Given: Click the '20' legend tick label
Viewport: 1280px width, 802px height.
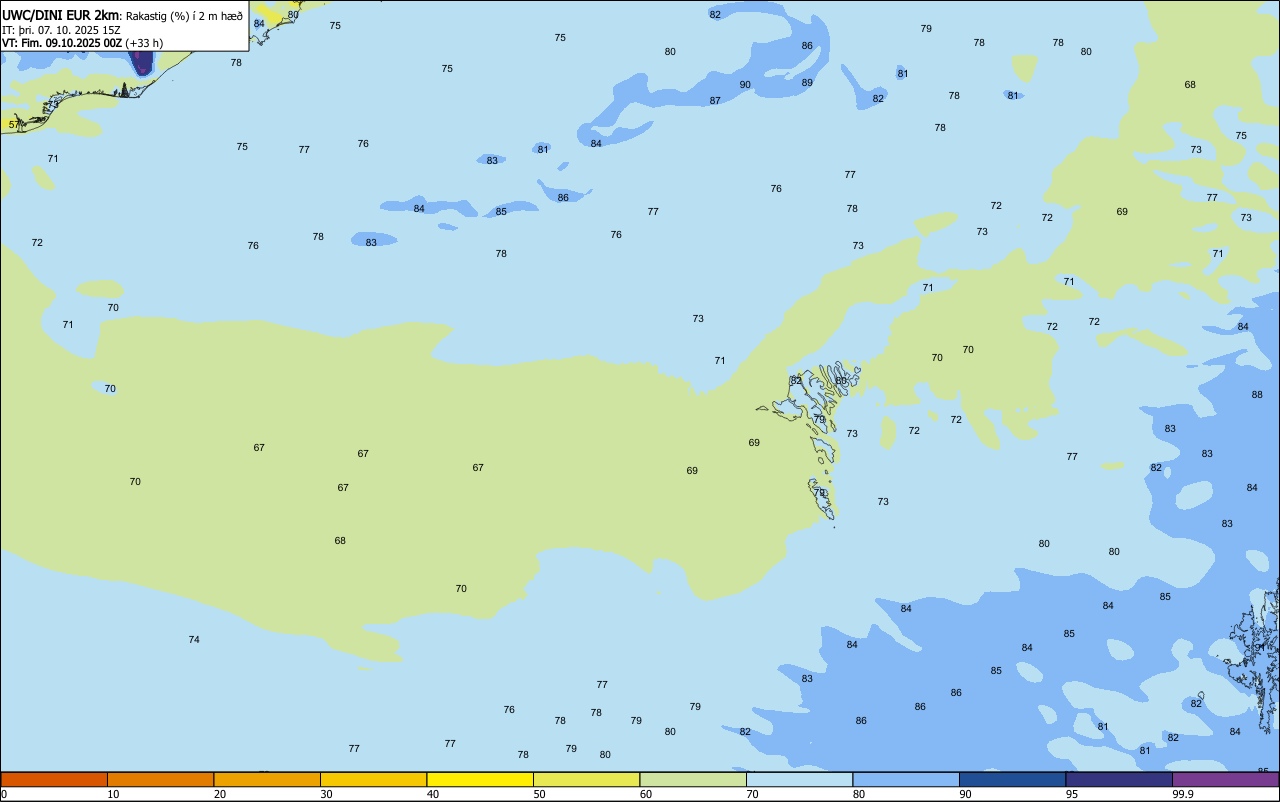Looking at the screenshot, I should pos(220,794).
